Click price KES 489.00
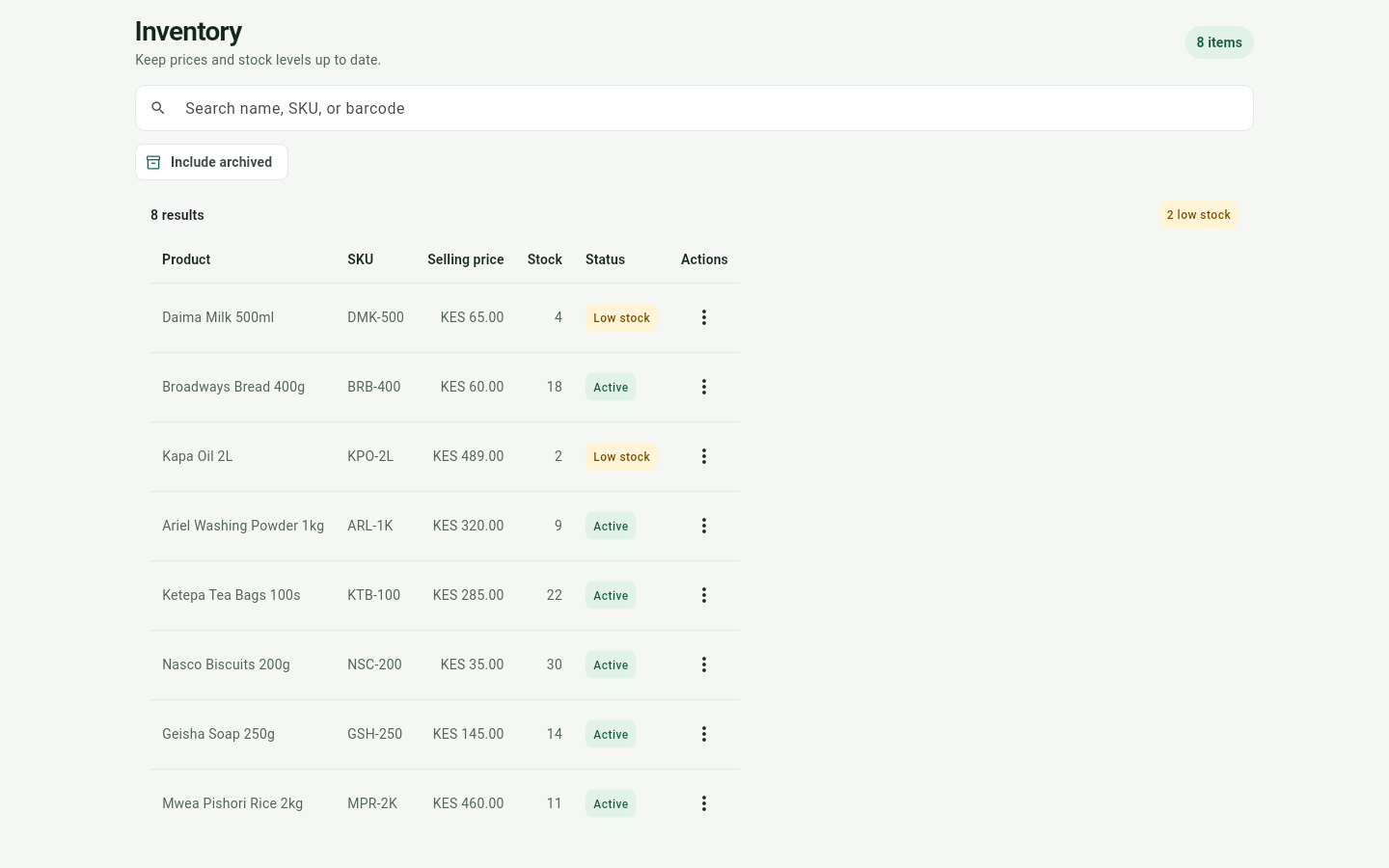 468,456
